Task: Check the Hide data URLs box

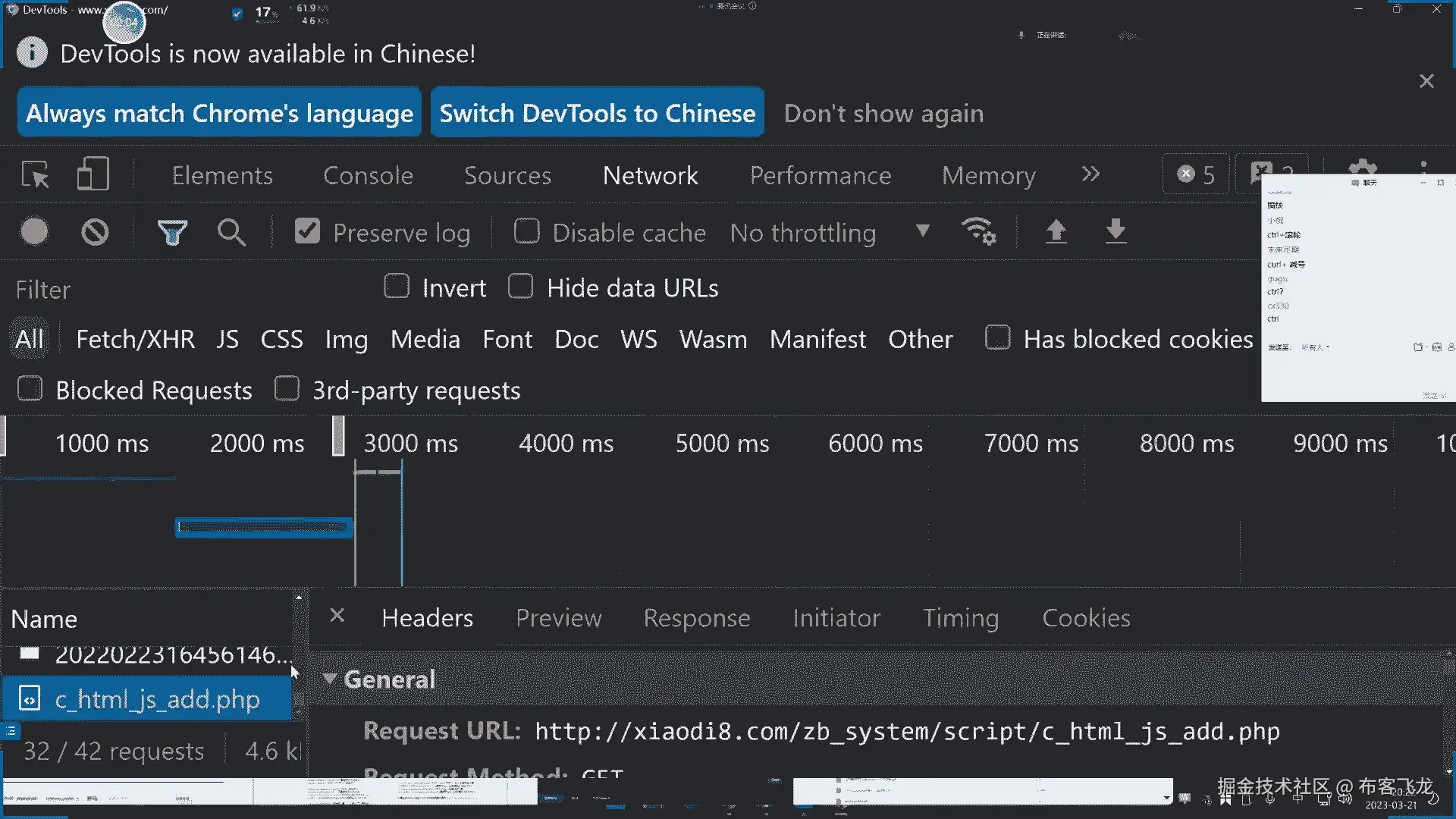Action: pyautogui.click(x=520, y=287)
